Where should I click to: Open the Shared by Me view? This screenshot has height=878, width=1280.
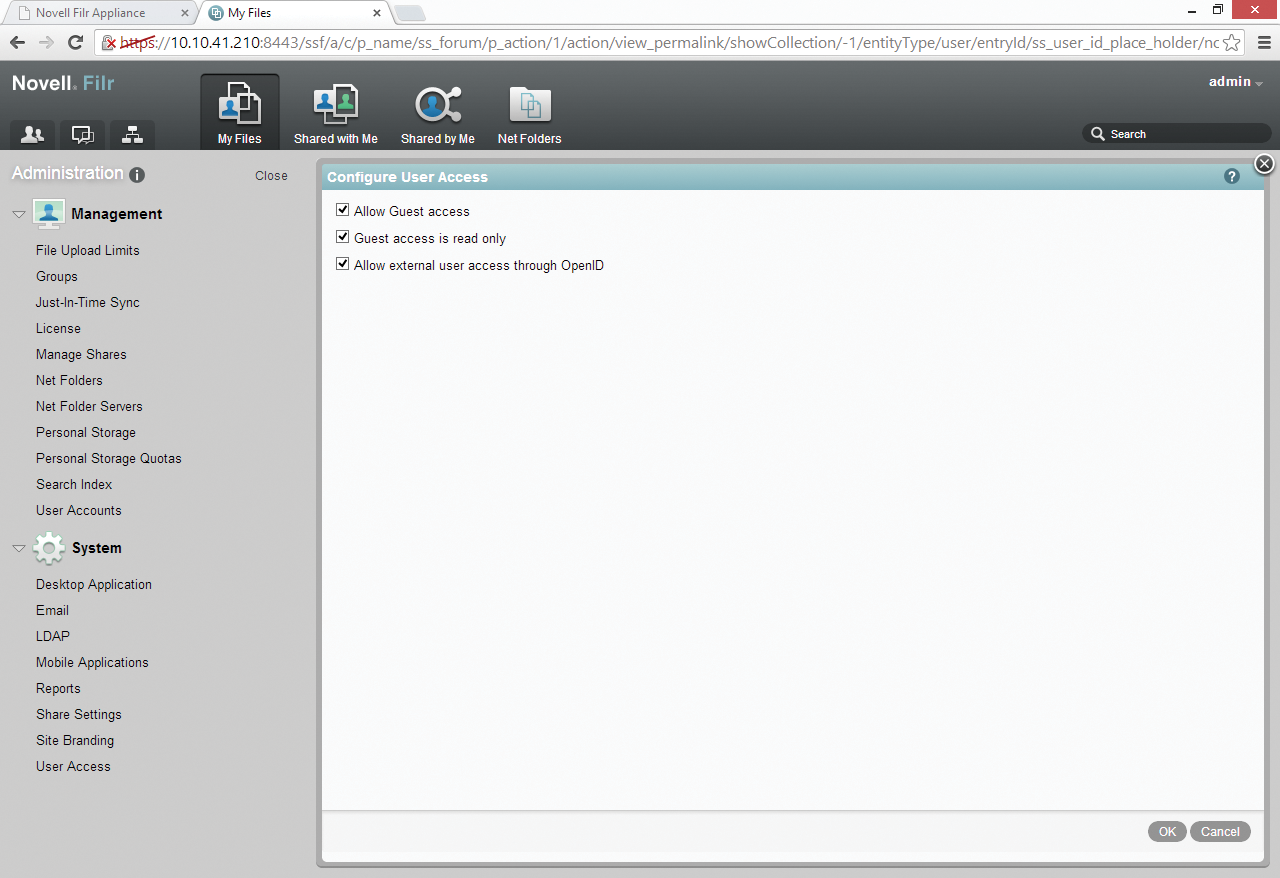pyautogui.click(x=437, y=110)
